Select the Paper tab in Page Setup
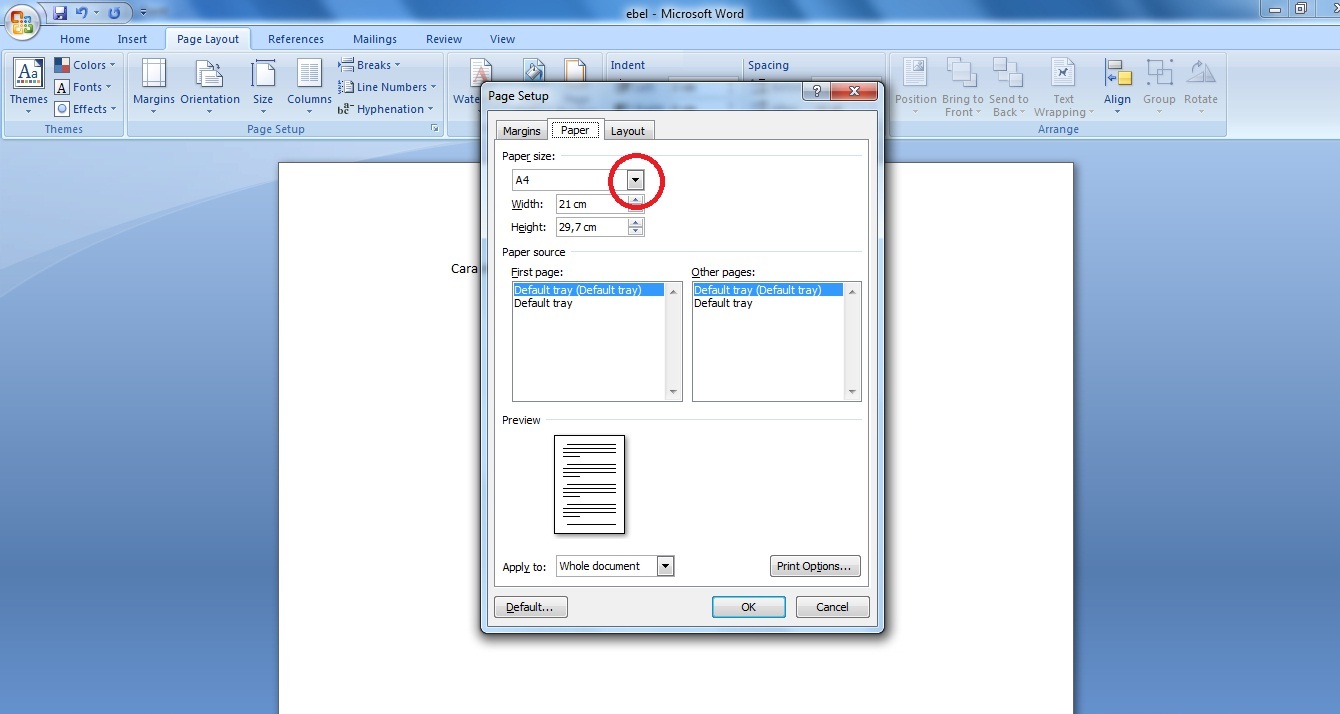The image size is (1340, 714). [x=575, y=130]
